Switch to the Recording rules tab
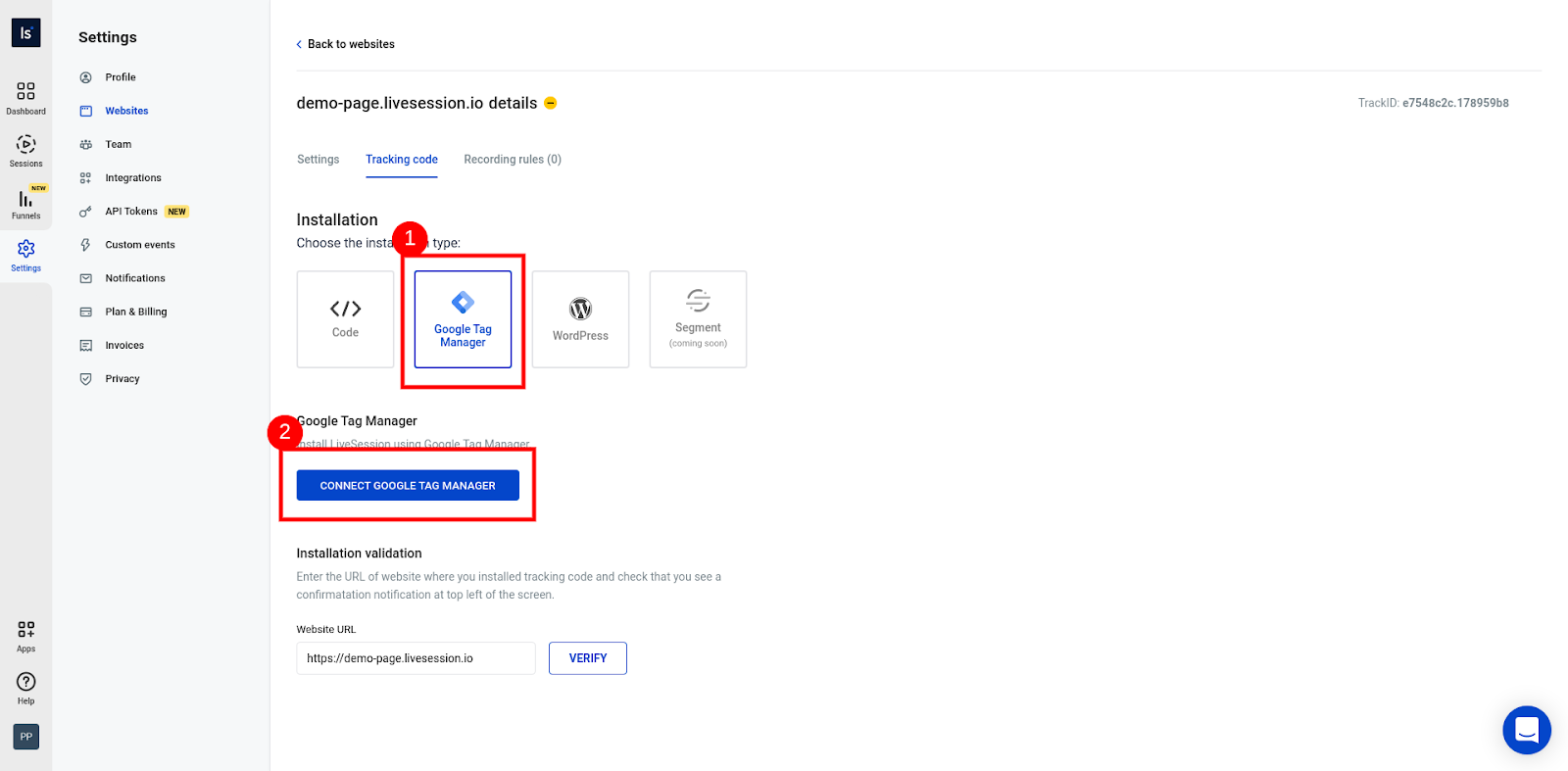The width and height of the screenshot is (1568, 771). pyautogui.click(x=512, y=159)
